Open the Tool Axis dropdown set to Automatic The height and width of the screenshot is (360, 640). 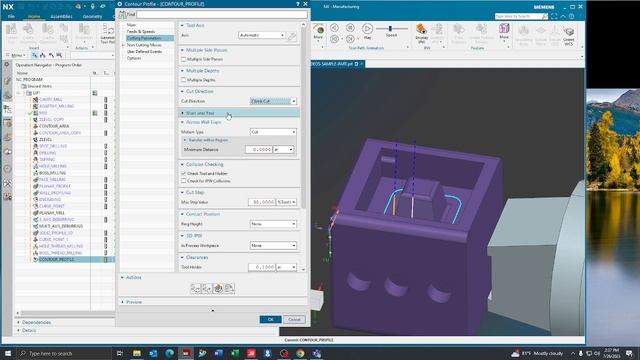pyautogui.click(x=262, y=36)
